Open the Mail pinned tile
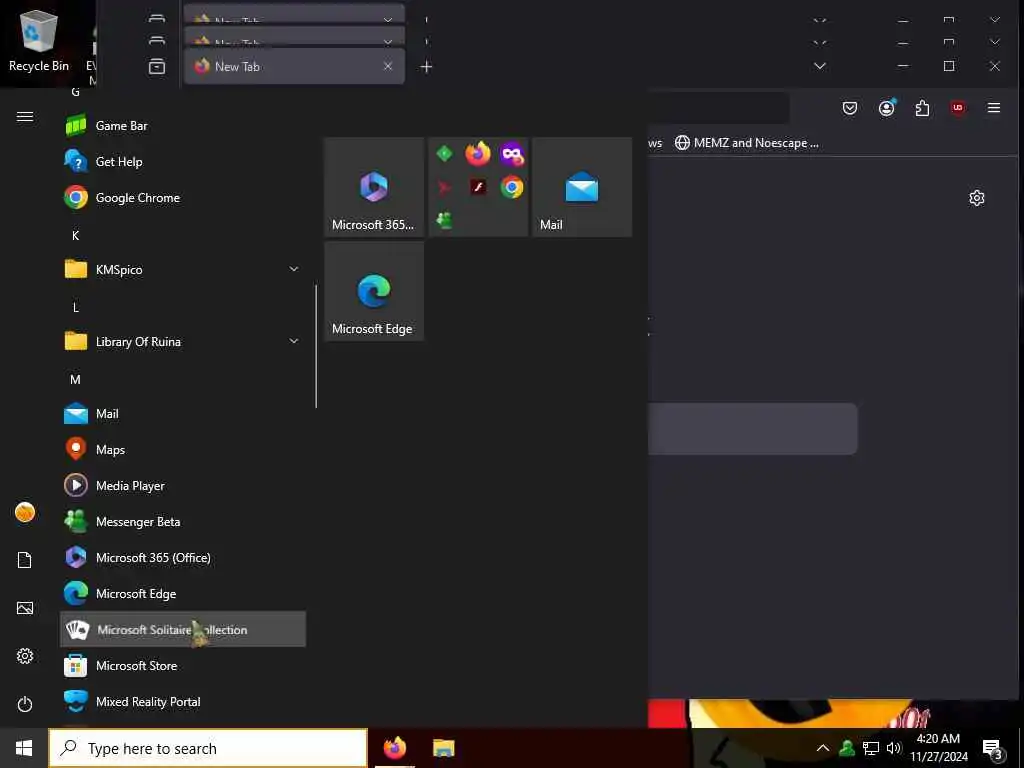The width and height of the screenshot is (1024, 768). click(x=582, y=187)
